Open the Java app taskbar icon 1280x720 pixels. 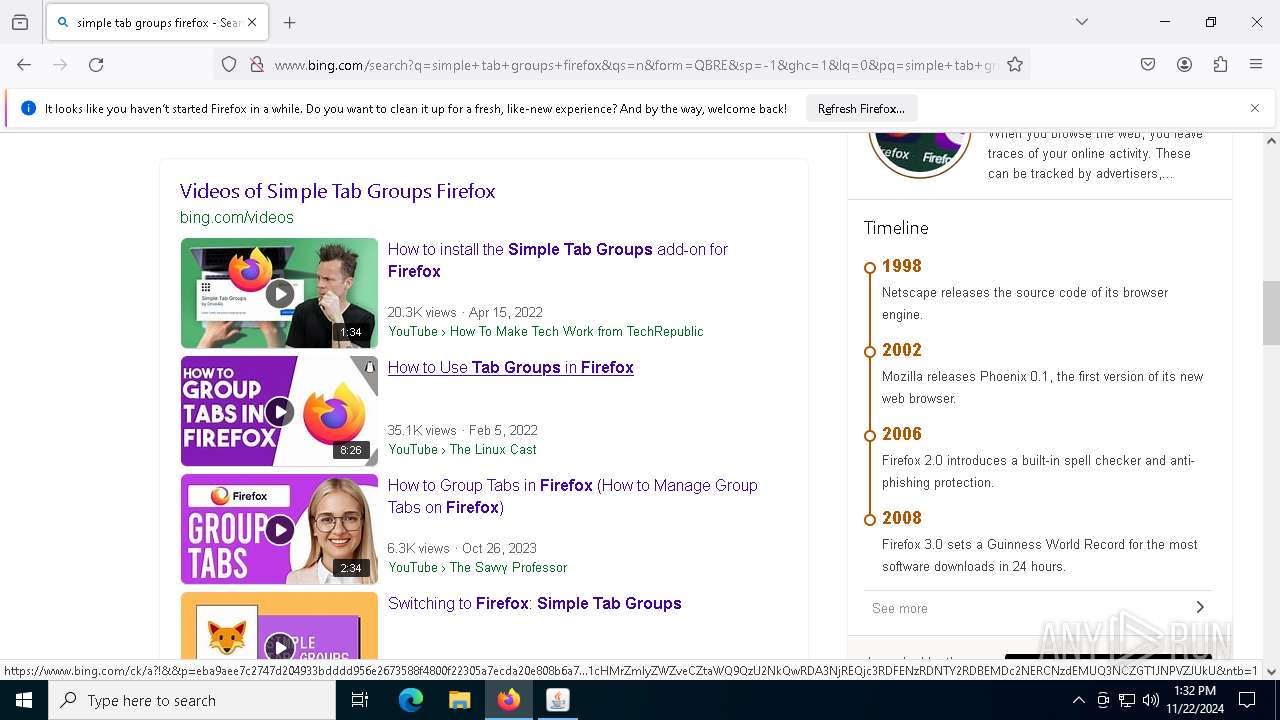coord(558,700)
